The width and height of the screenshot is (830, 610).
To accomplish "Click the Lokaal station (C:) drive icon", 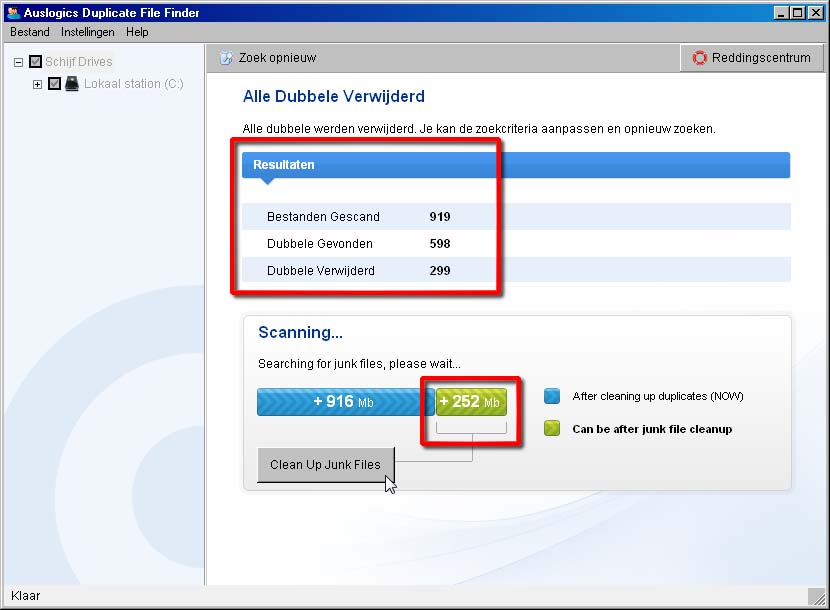I will pyautogui.click(x=72, y=84).
